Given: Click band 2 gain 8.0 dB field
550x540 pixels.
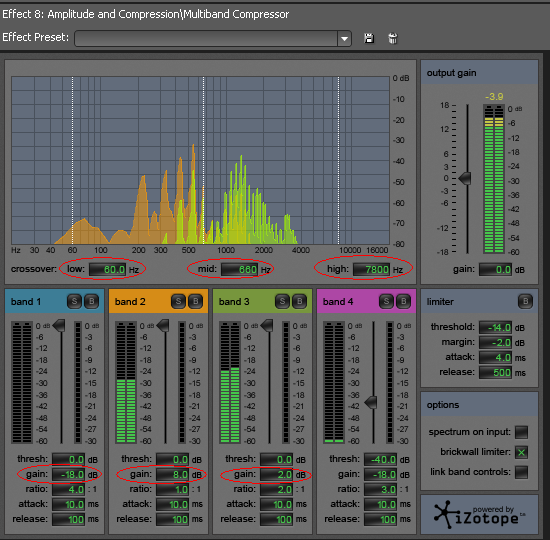Looking at the screenshot, I should coord(172,474).
